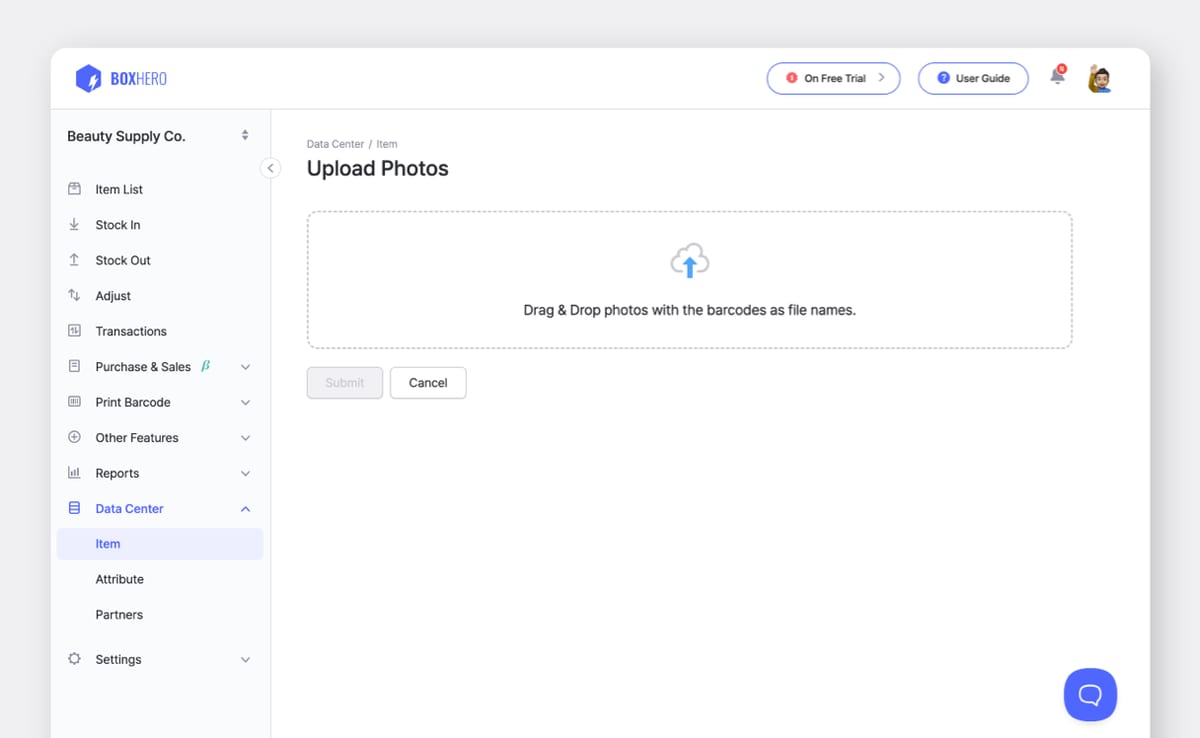Open the chat support bubble
Image resolution: width=1200 pixels, height=738 pixels.
click(1090, 694)
